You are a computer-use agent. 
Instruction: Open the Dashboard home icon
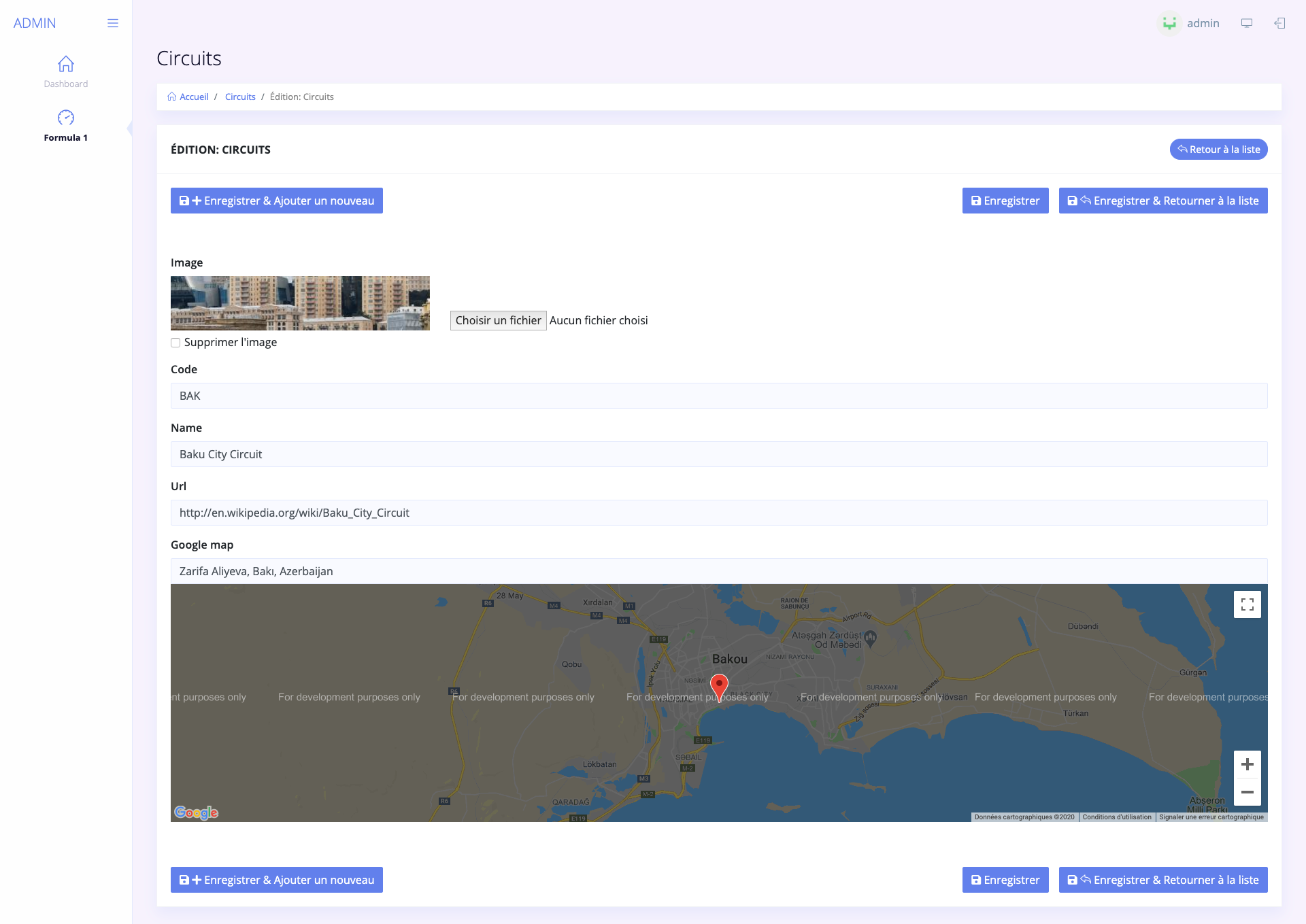click(x=66, y=64)
